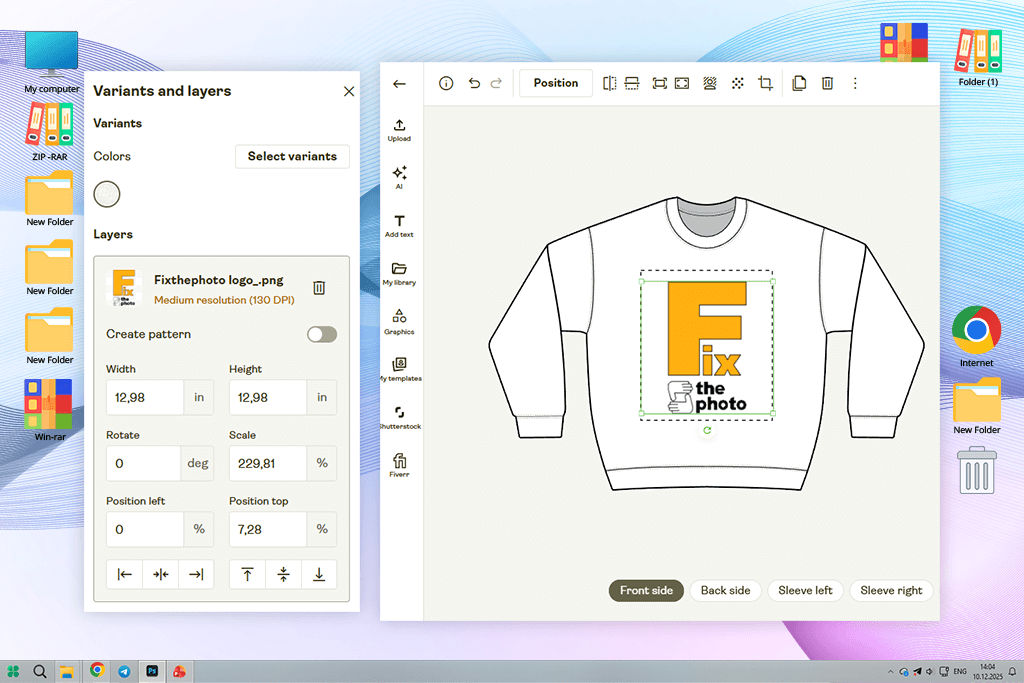Select the Folder (1) desktop icon
1024x683 pixels.
click(x=978, y=57)
